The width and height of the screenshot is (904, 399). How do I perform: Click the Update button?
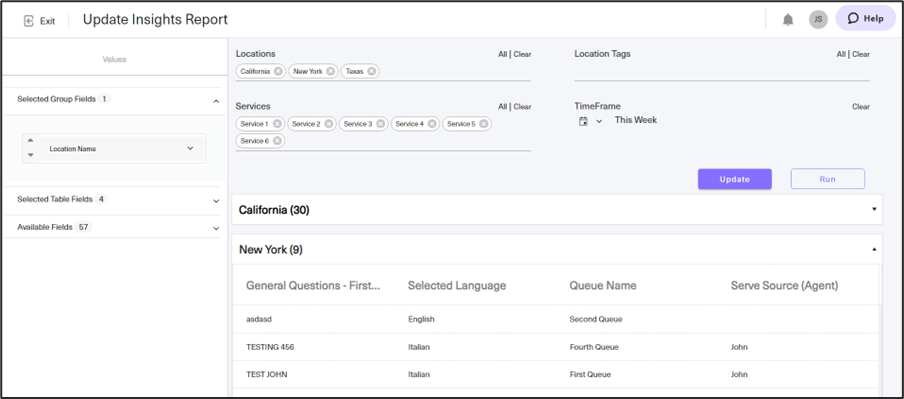(x=734, y=179)
